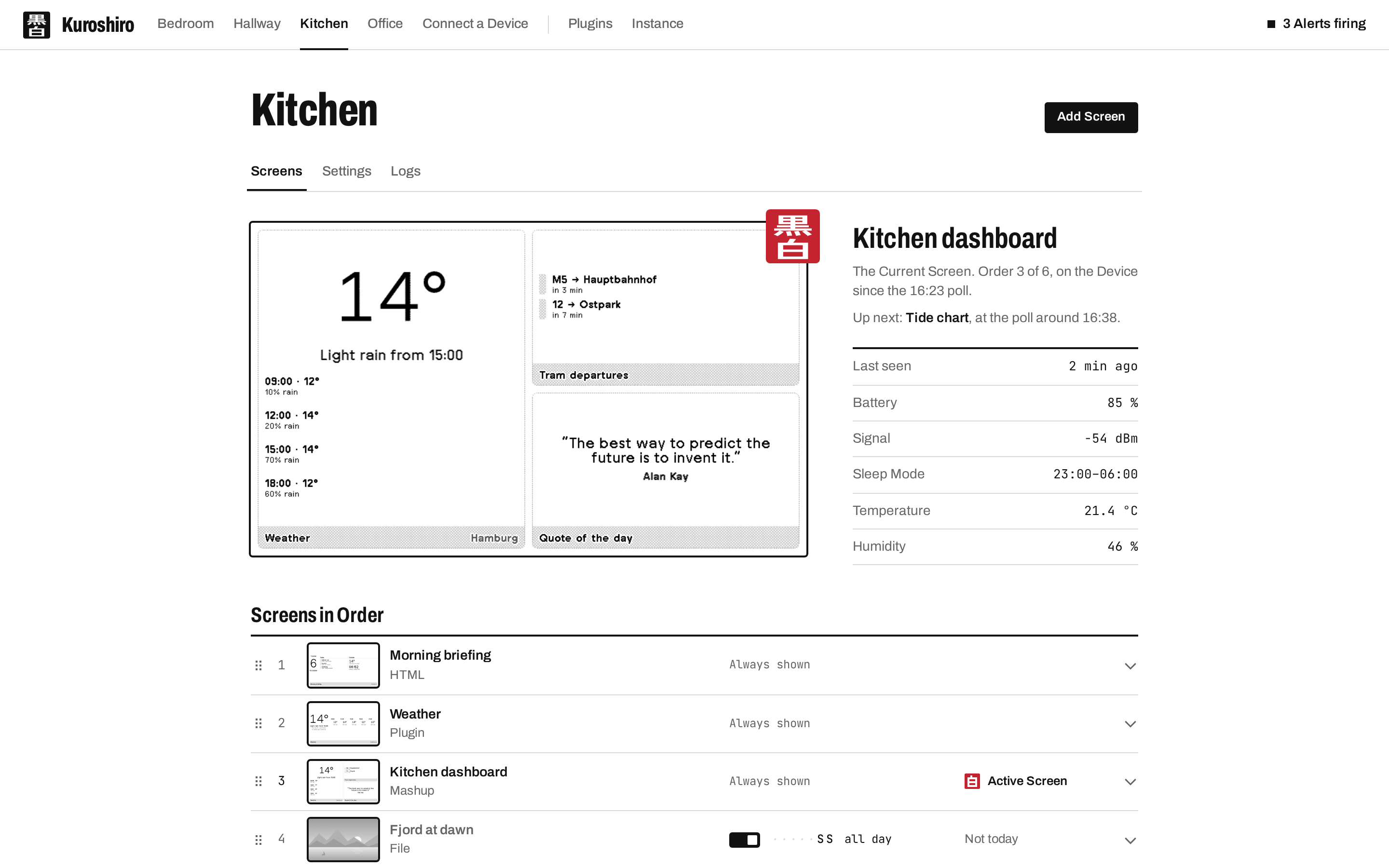Viewport: 1389px width, 868px height.
Task: Select the Kitchen nav item
Action: tap(324, 24)
